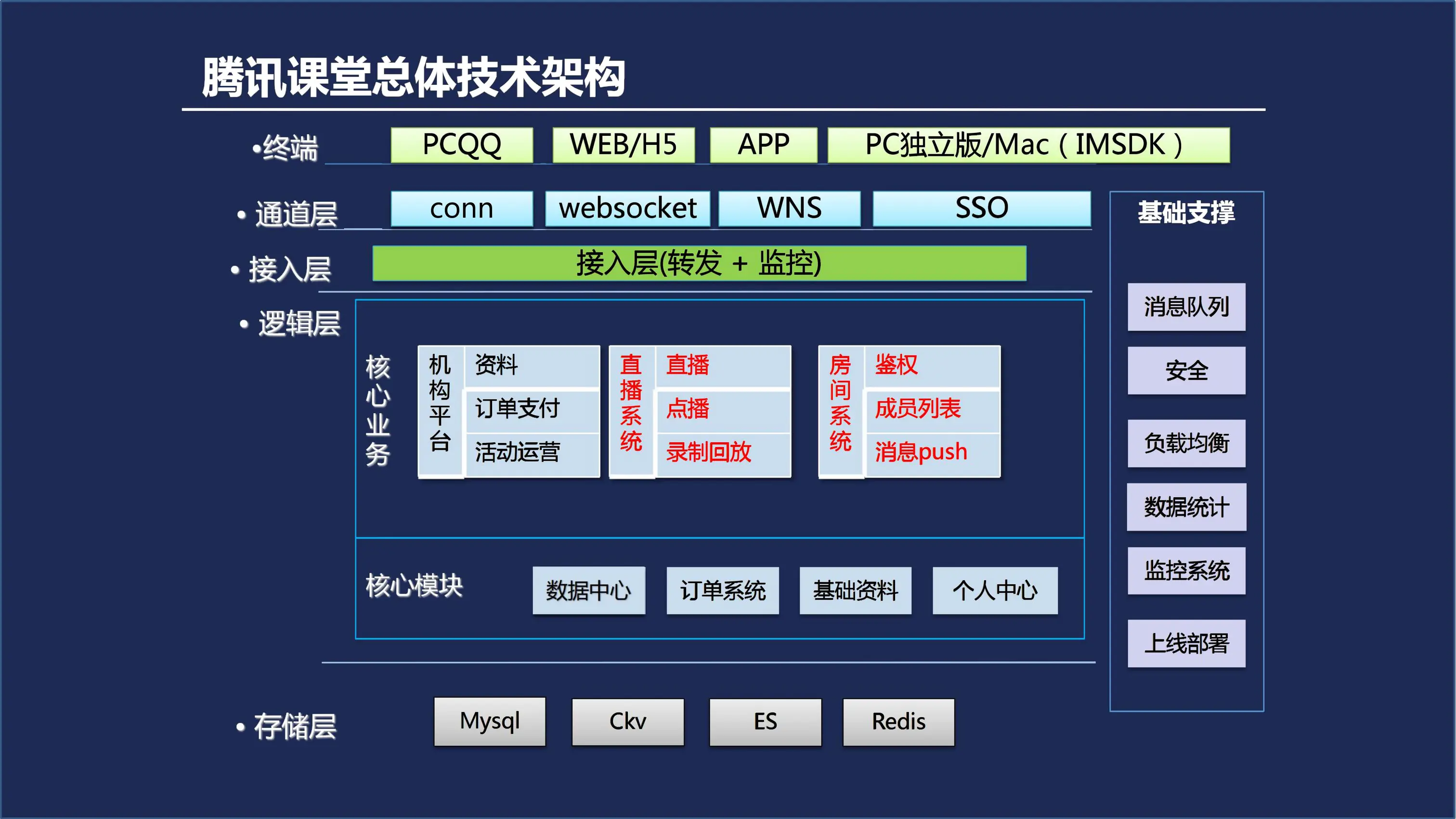Click the 腾讯课堂总体技术架构 slide title

[413, 78]
